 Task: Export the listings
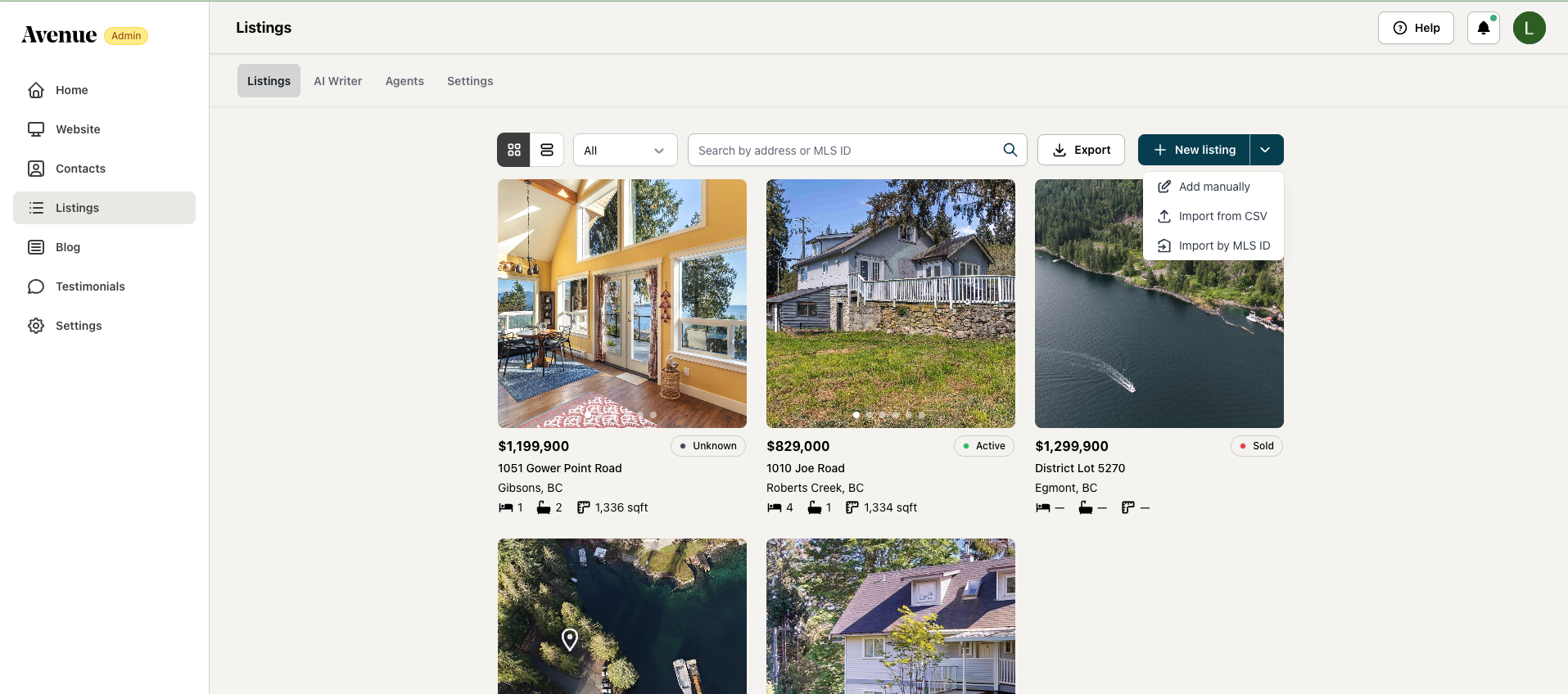pos(1081,150)
